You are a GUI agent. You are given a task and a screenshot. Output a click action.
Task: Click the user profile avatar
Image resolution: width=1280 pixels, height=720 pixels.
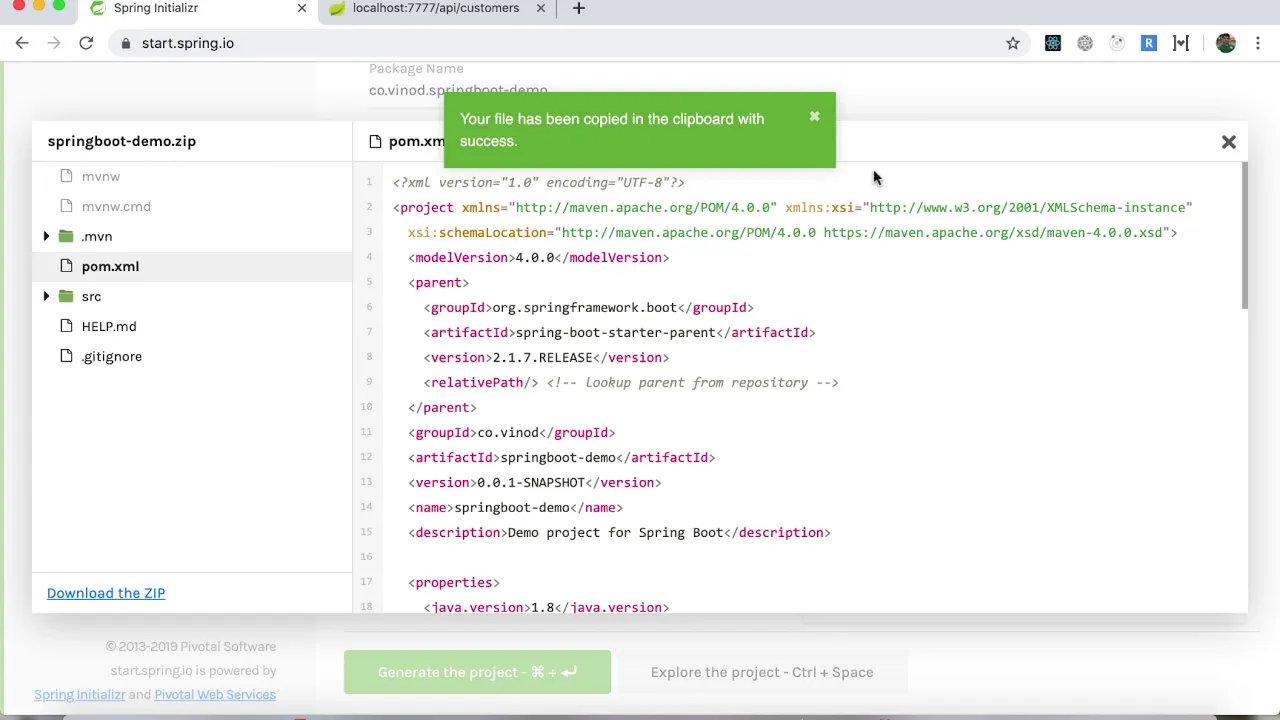click(x=1226, y=43)
